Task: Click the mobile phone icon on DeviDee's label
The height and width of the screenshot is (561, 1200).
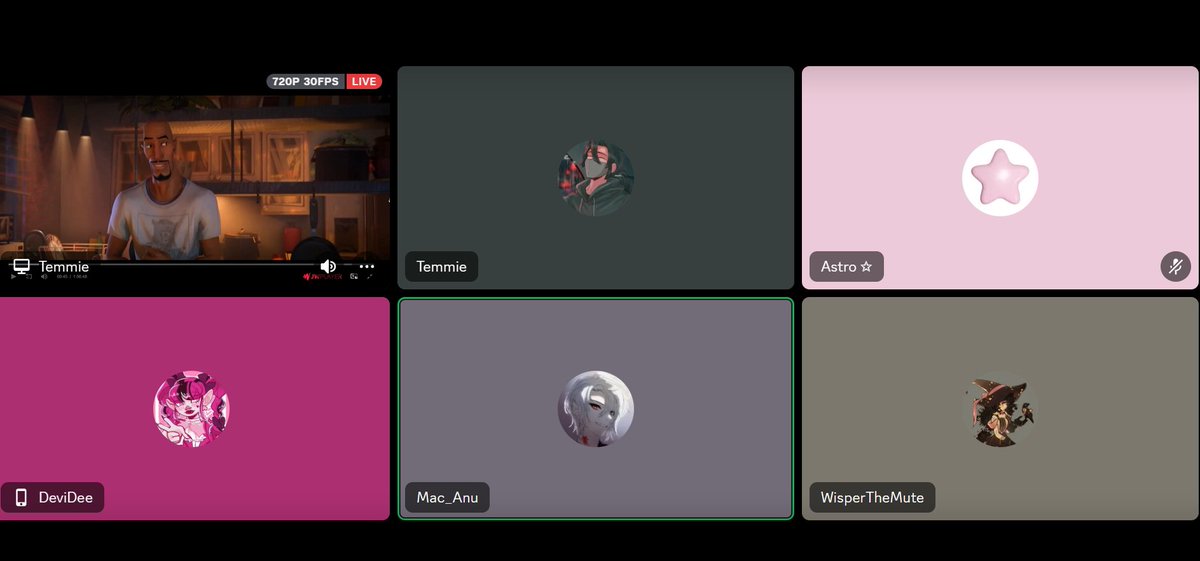Action: tap(21, 497)
